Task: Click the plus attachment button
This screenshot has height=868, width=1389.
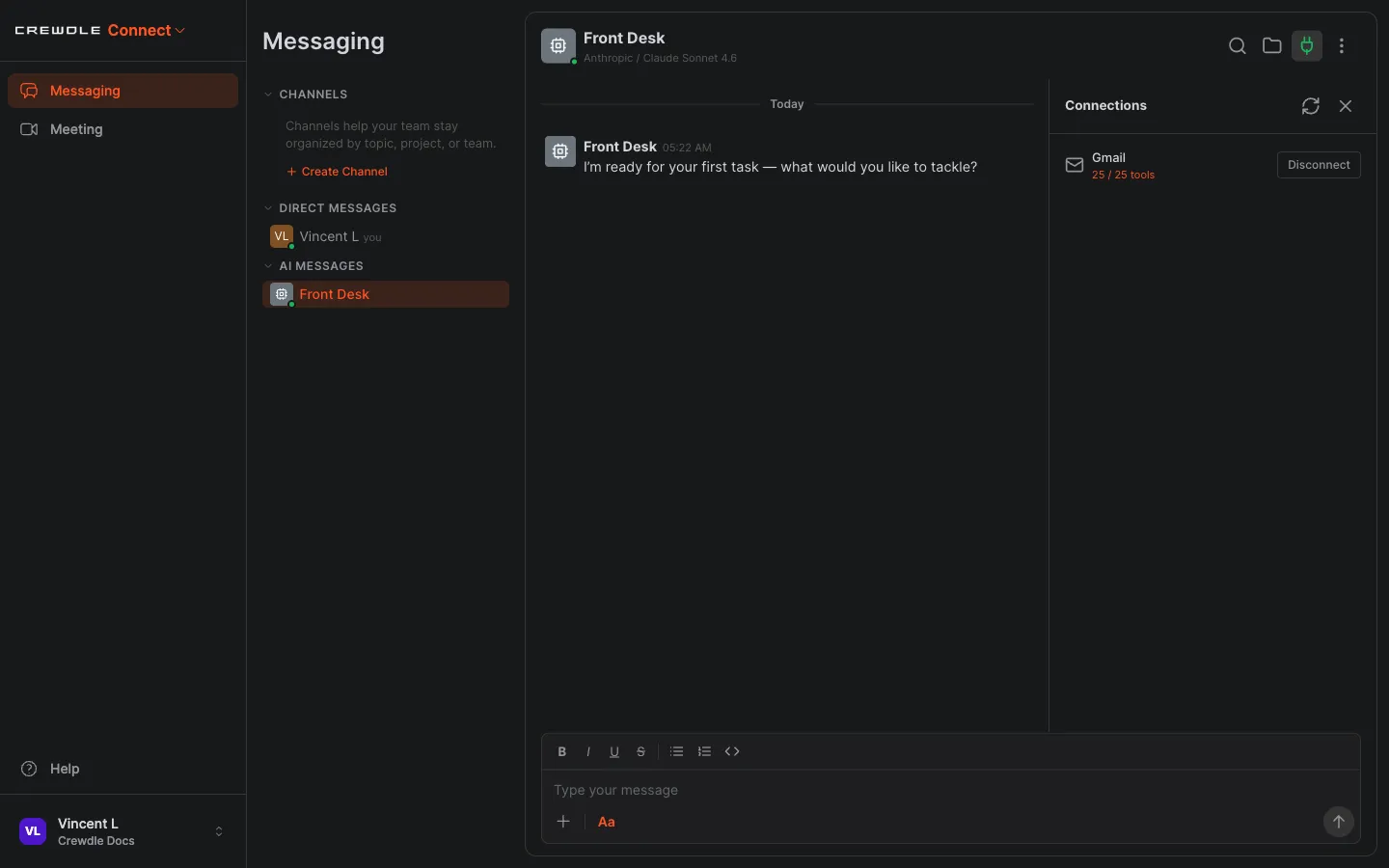Action: coord(563,822)
